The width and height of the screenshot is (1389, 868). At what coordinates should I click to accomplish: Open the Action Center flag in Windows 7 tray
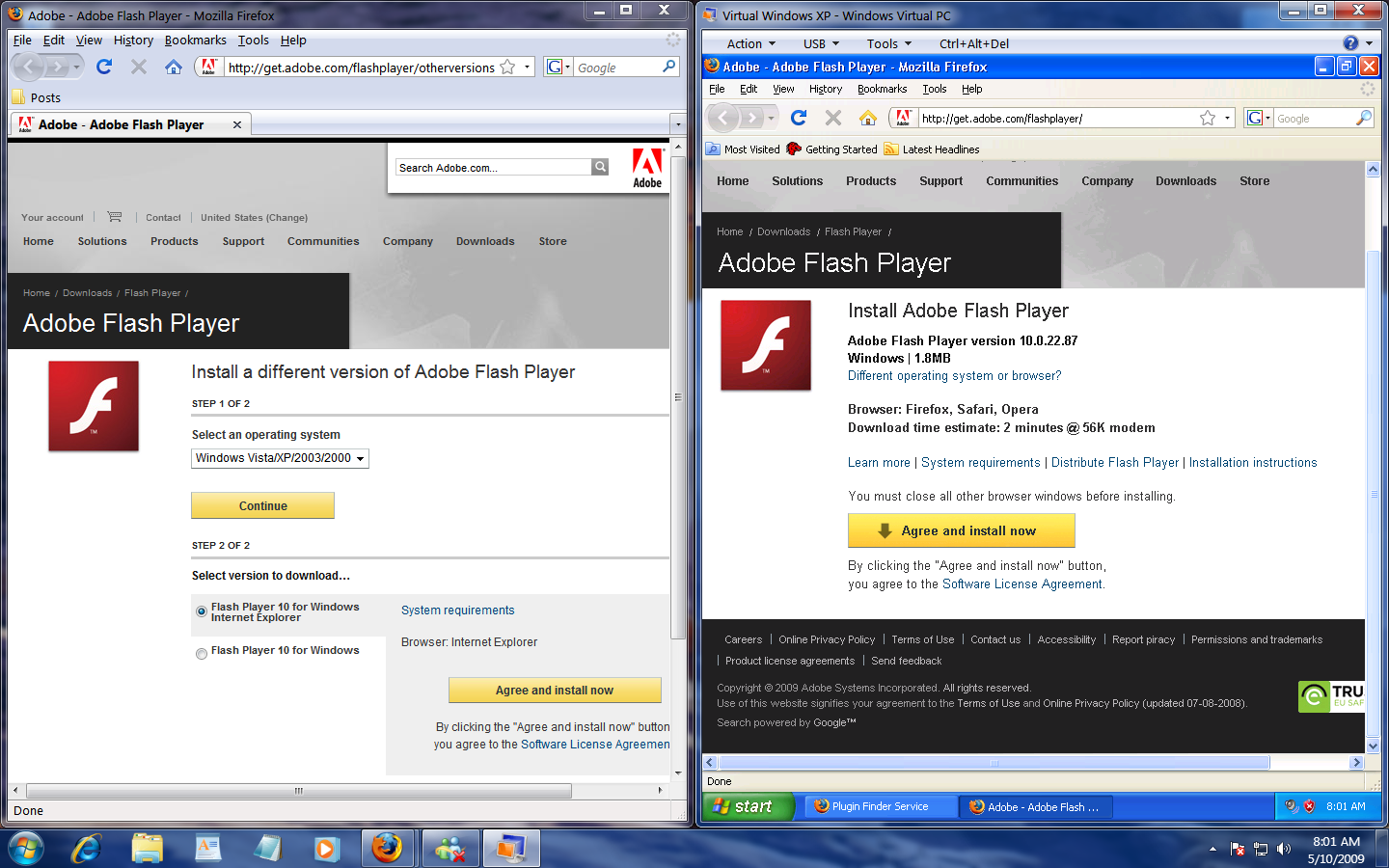tap(1239, 849)
